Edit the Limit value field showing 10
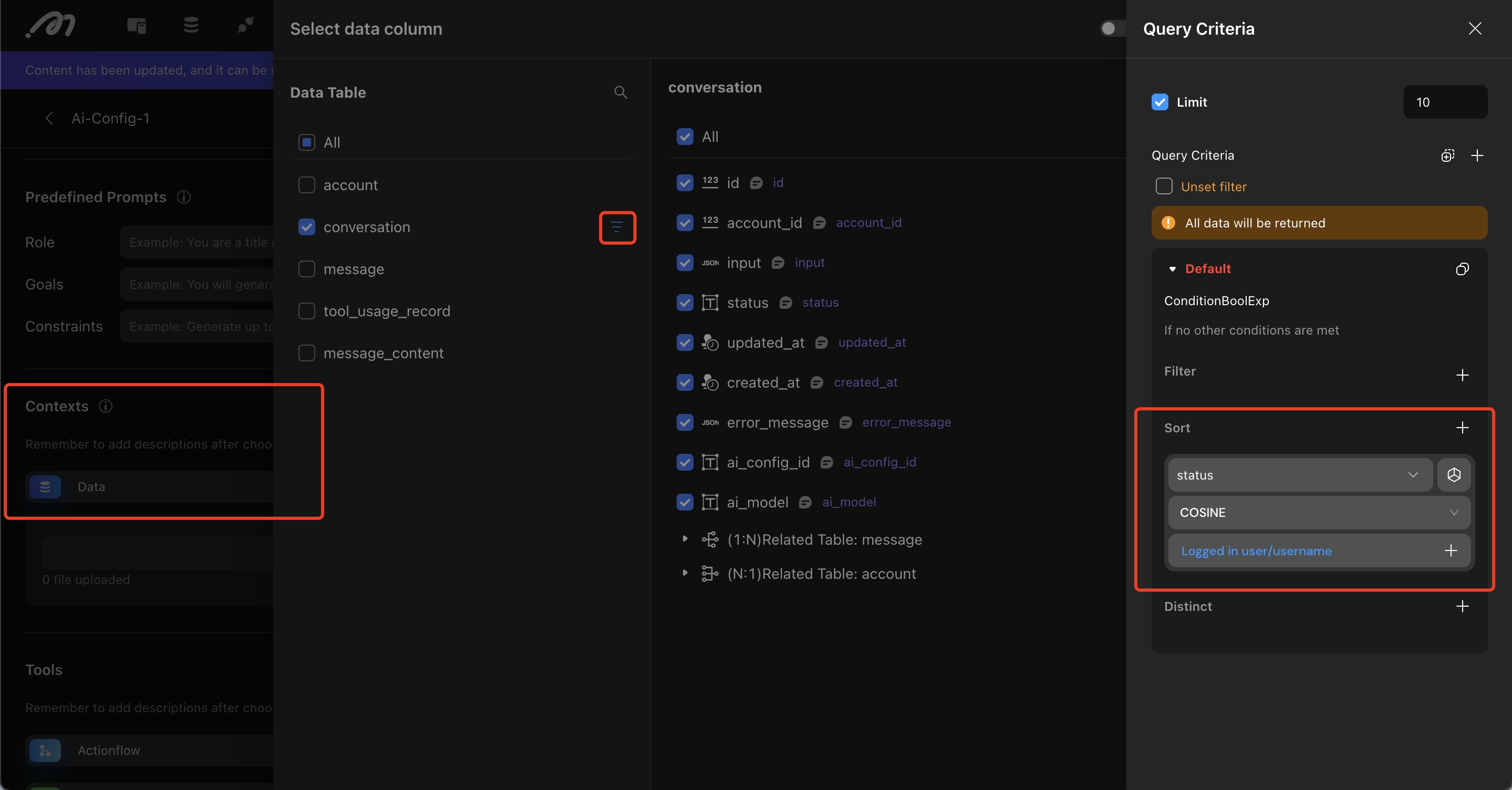Viewport: 1512px width, 790px height. tap(1445, 101)
